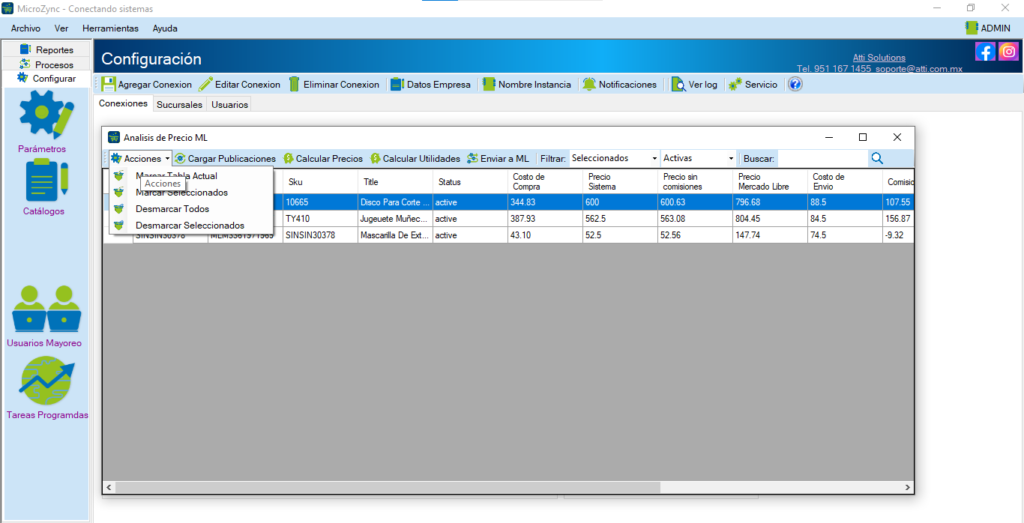Image resolution: width=1024 pixels, height=523 pixels.
Task: Select the Procesos sidebar tab
Action: click(x=47, y=64)
